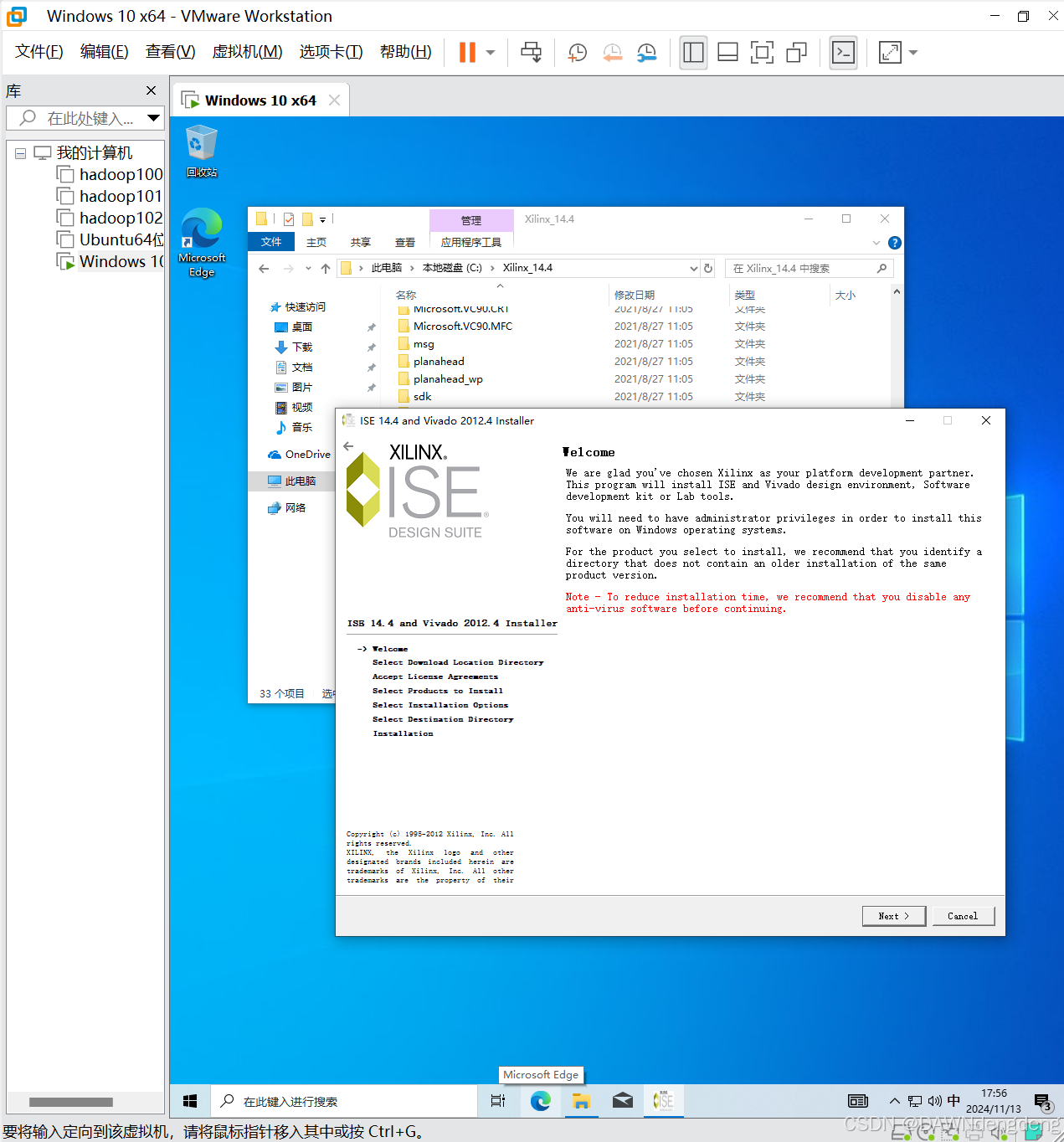Open the 虚拟机(M) menu
The image size is (1064, 1142).
pos(247,52)
